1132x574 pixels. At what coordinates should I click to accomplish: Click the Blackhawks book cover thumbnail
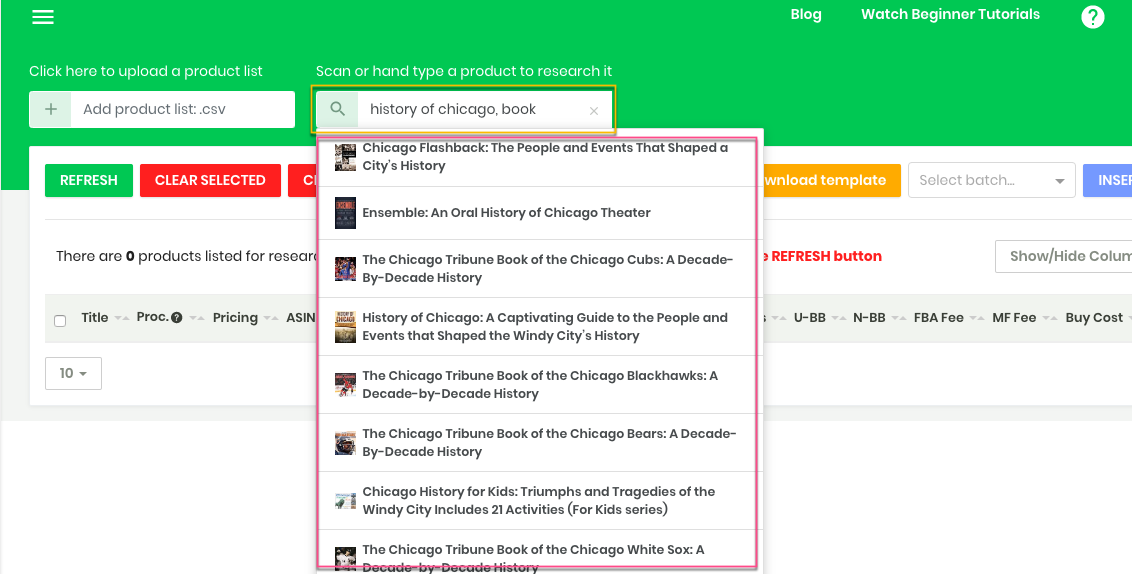coord(345,385)
